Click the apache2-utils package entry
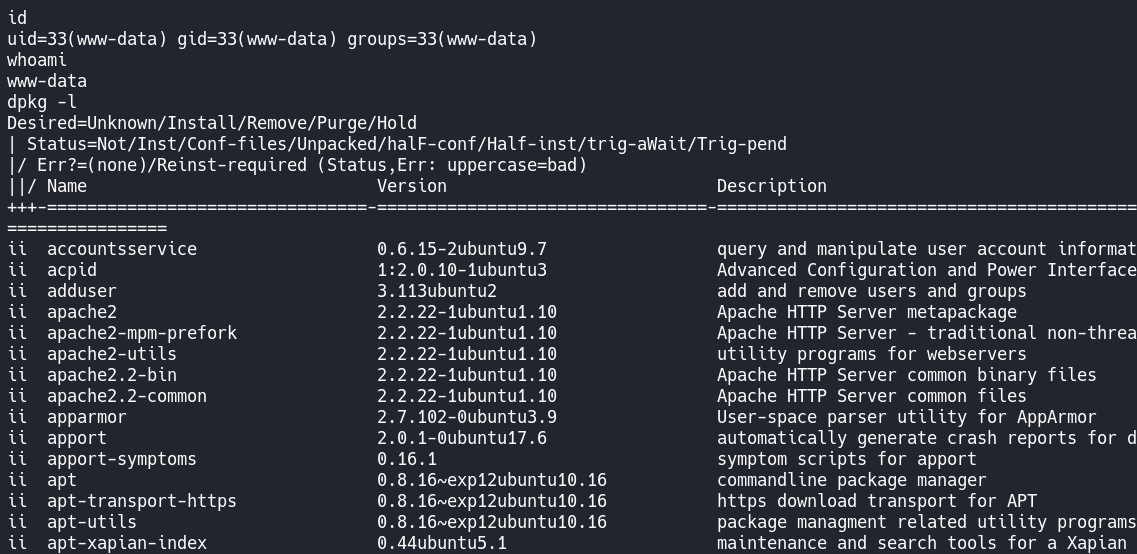The height and width of the screenshot is (554, 1137). 112,354
